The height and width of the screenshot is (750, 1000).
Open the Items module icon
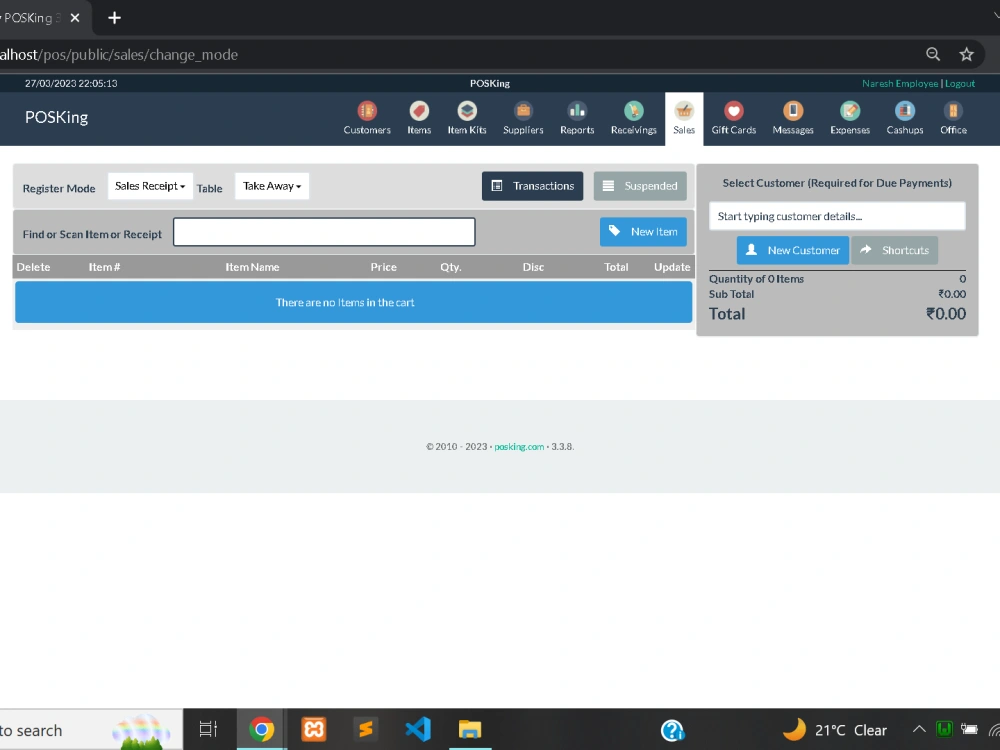tap(419, 111)
